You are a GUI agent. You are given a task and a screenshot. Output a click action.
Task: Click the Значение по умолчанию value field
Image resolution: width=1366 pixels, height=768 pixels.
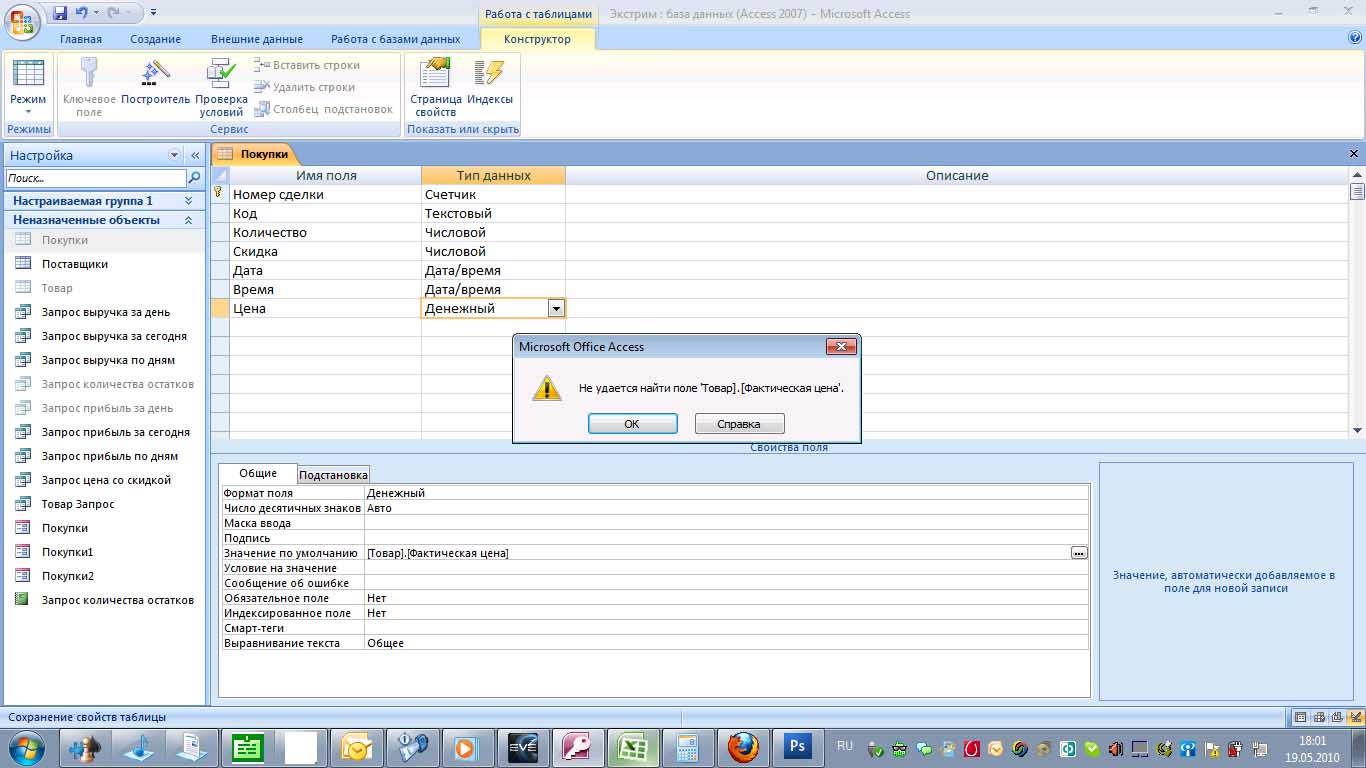pos(717,553)
